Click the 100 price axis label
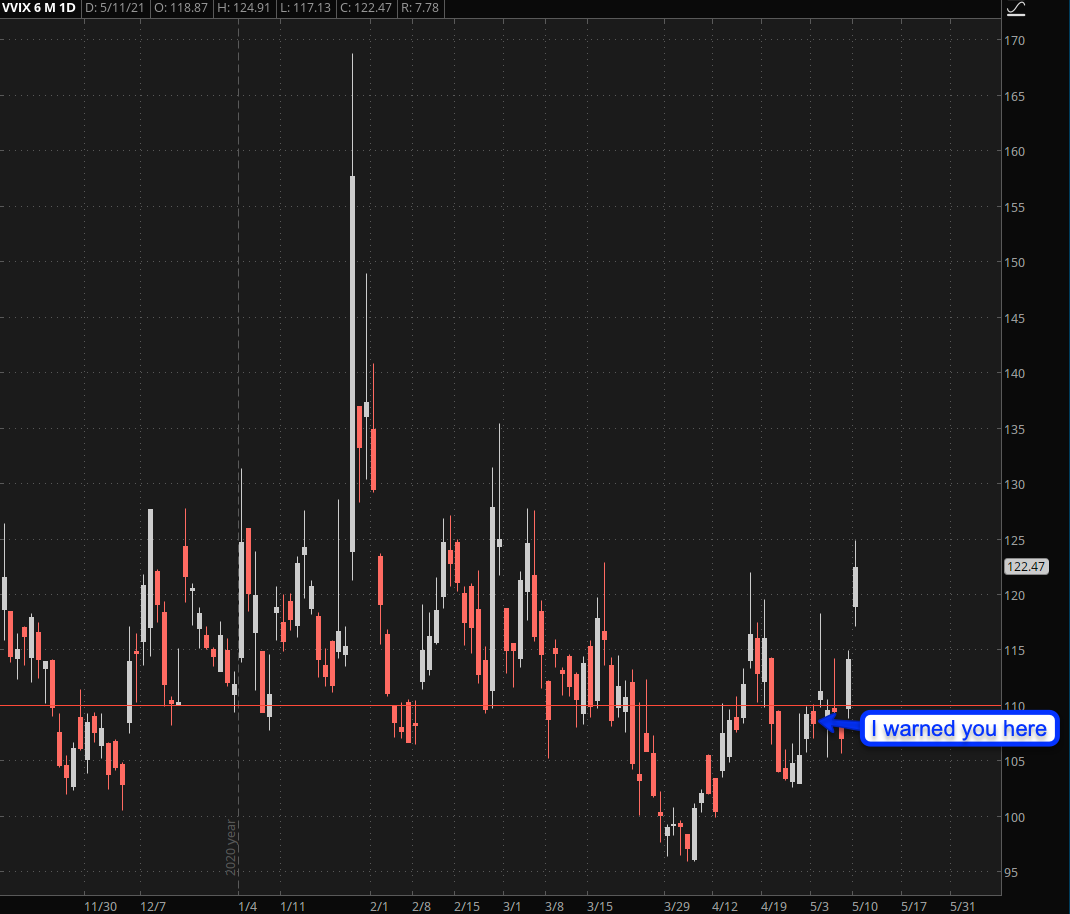Viewport: 1070px width, 914px height. coord(1015,817)
